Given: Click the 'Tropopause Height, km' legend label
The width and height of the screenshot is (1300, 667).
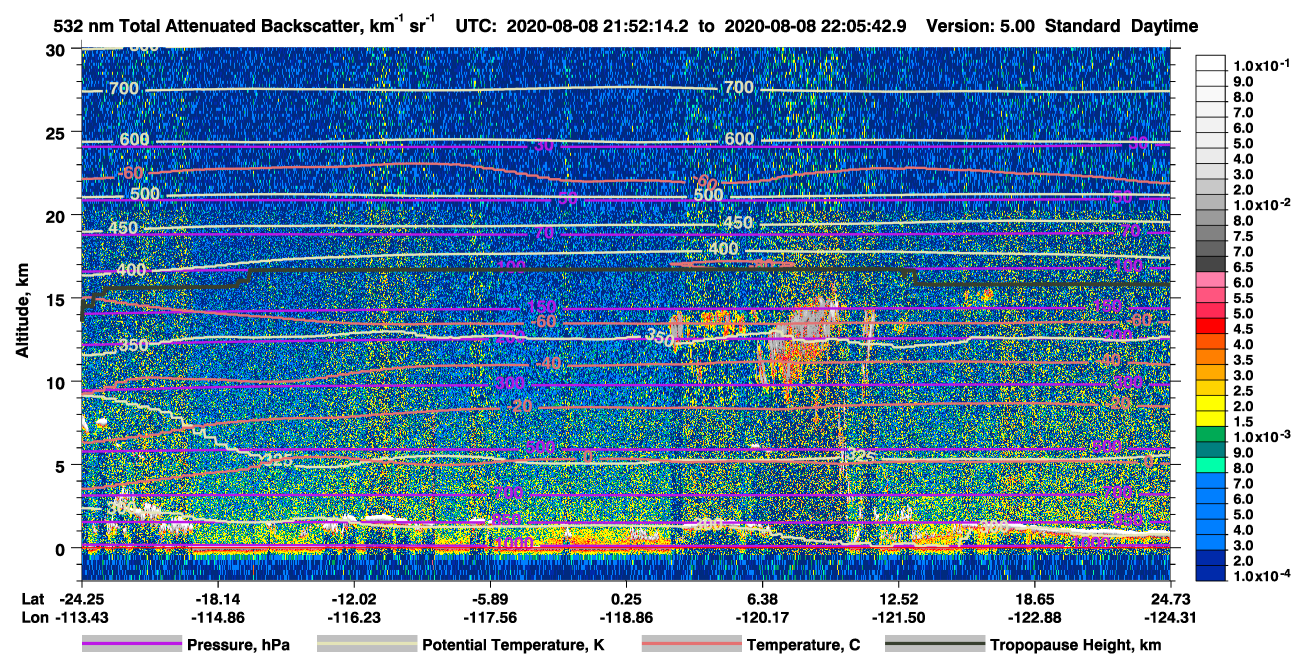Looking at the screenshot, I should click(1075, 646).
